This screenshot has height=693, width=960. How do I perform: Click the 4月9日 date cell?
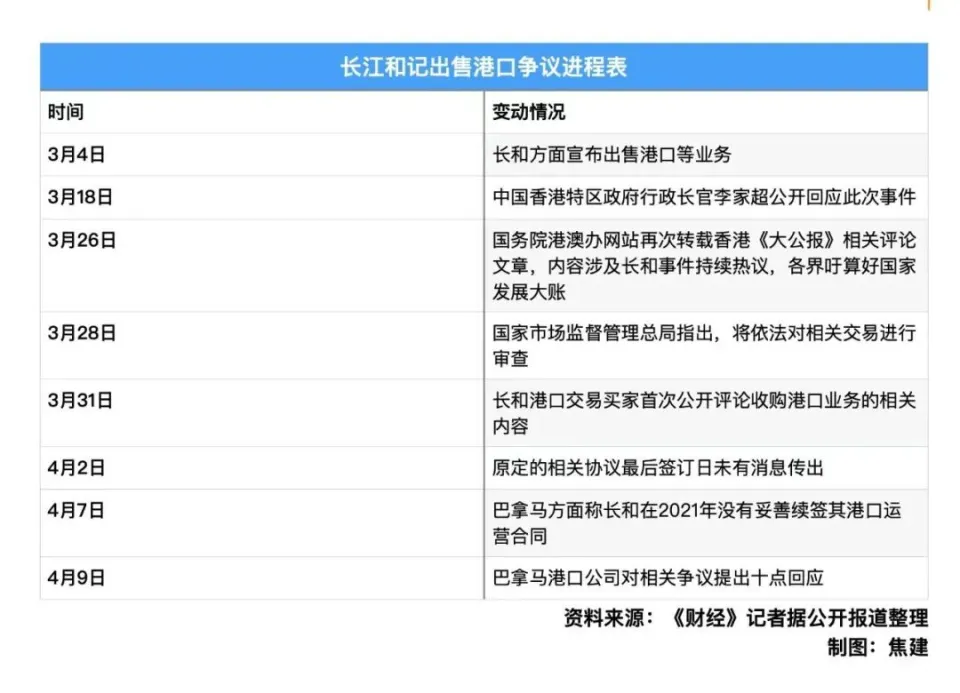point(76,578)
